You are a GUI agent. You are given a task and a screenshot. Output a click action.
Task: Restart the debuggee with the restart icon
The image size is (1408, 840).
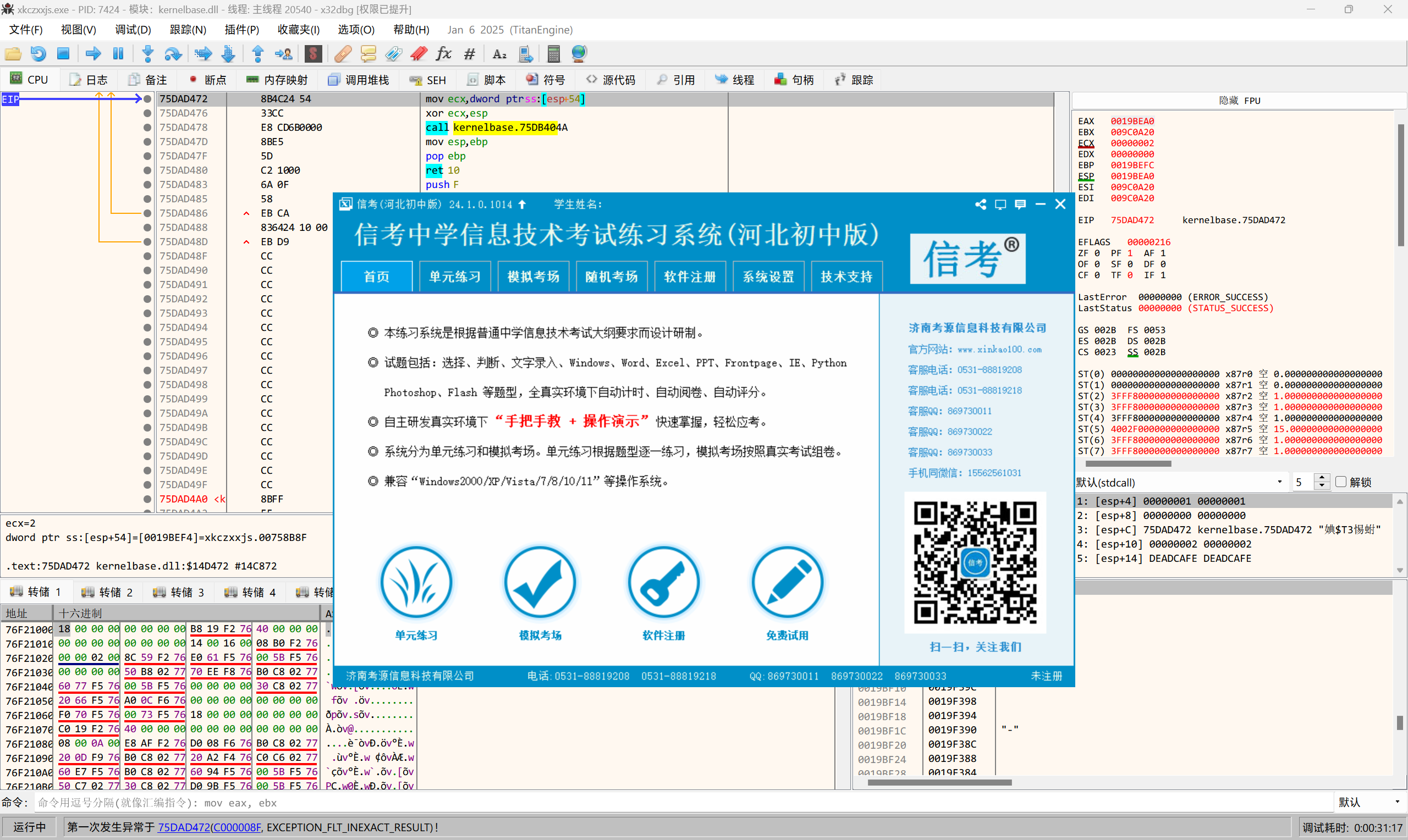38,54
